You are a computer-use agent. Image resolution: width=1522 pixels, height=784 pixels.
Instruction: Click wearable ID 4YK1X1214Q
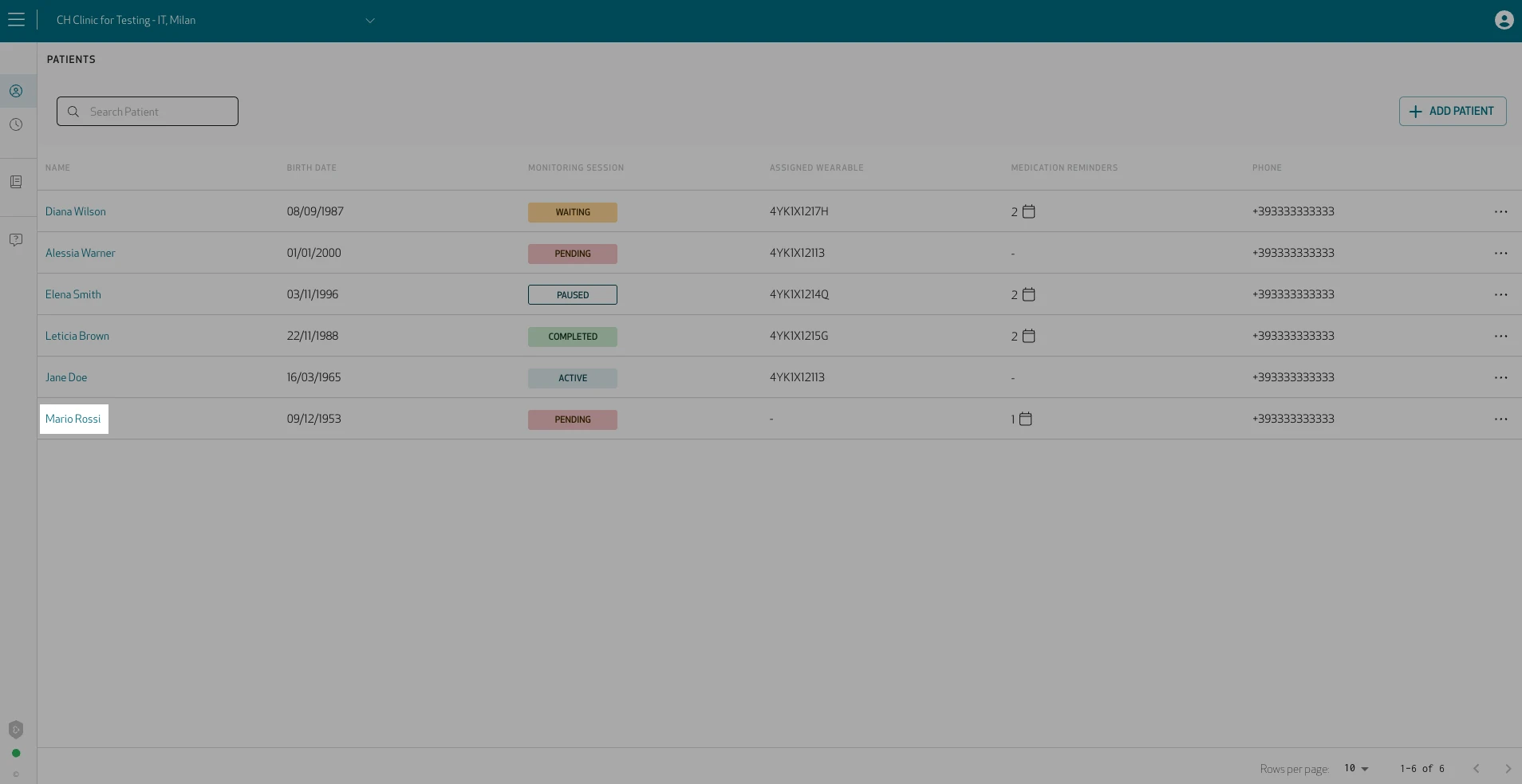pyautogui.click(x=799, y=294)
